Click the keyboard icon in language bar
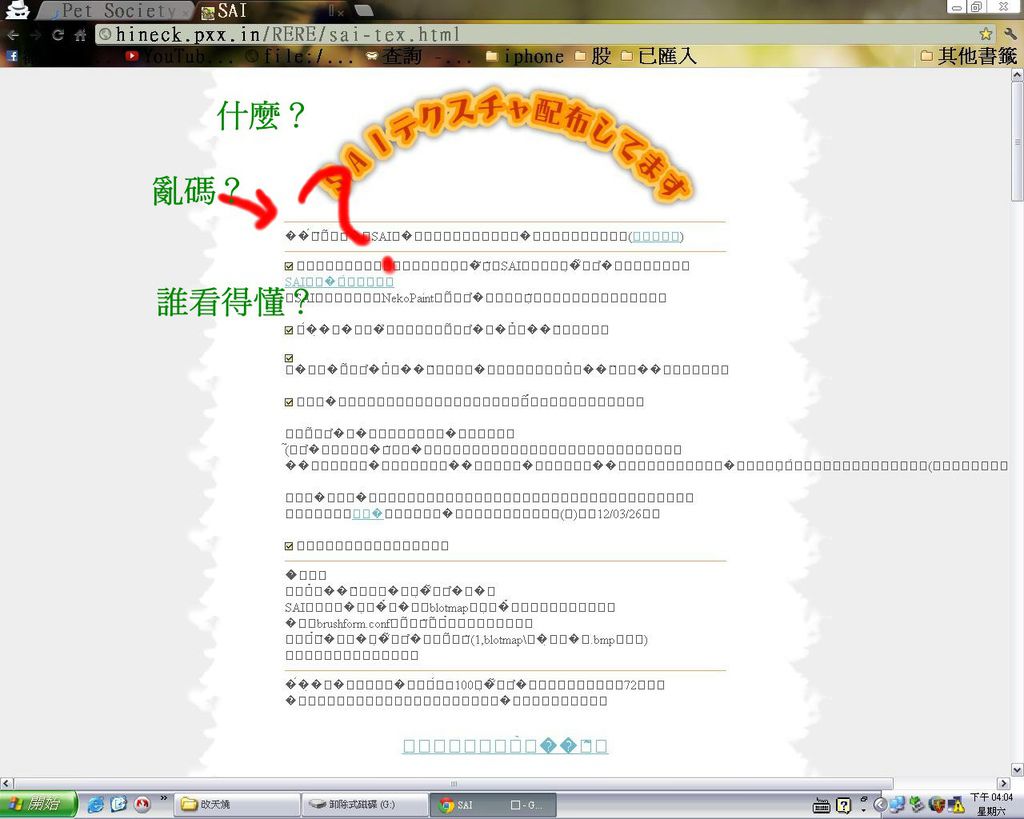Viewport: 1024px width, 819px height. (x=822, y=806)
